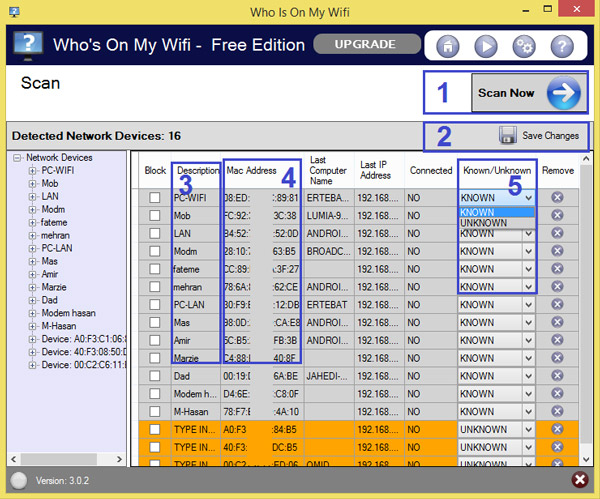Remove the mehran device row
The width and height of the screenshot is (600, 499).
point(557,287)
